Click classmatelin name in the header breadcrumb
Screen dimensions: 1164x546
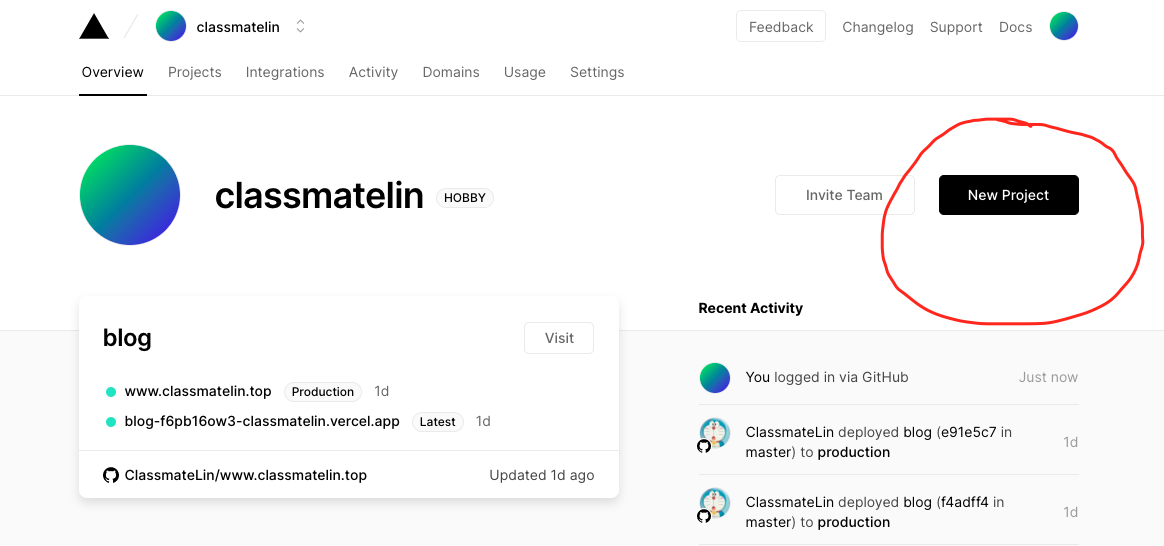(x=238, y=27)
